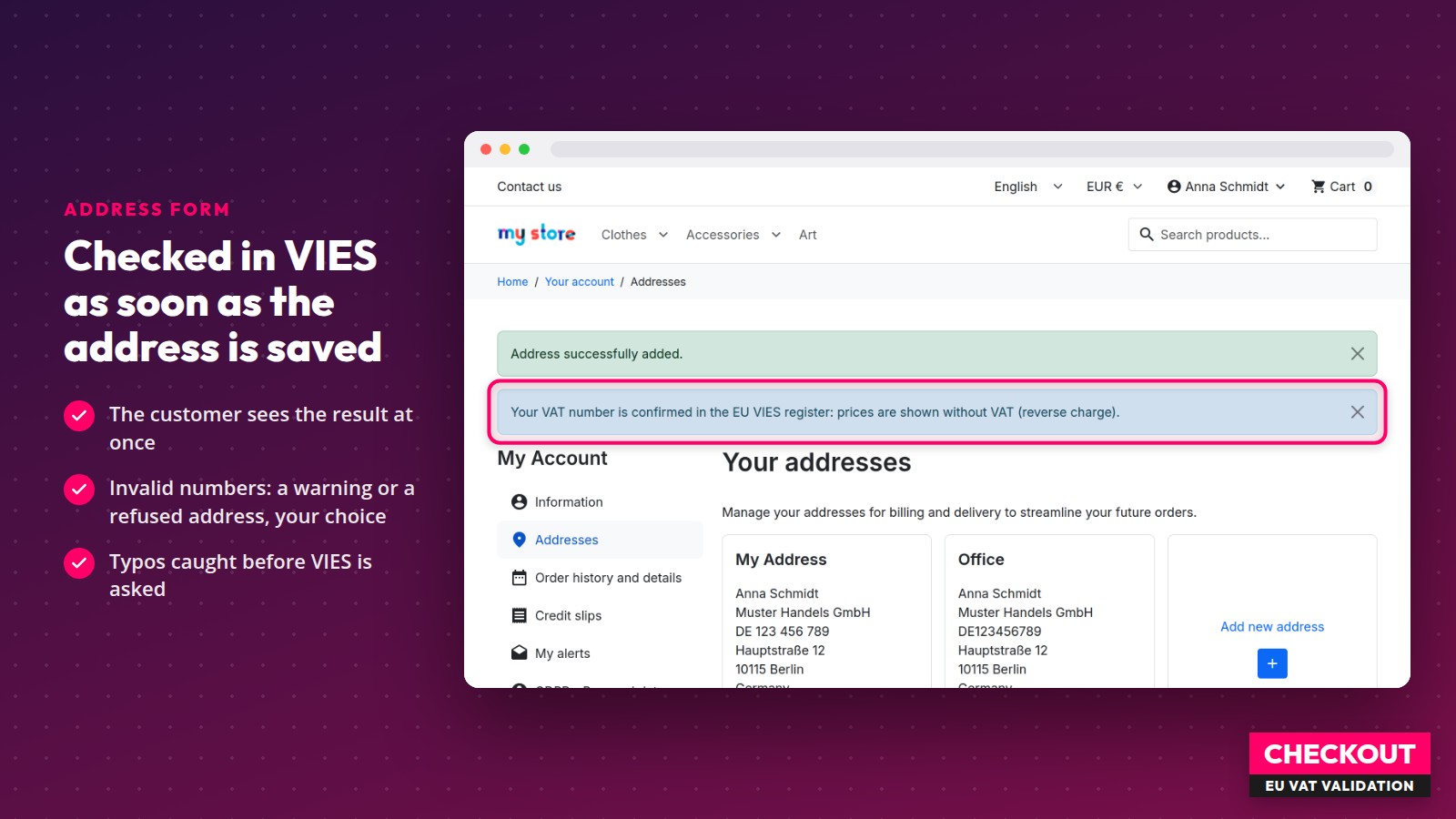The image size is (1456, 819).
Task: Open the Accessories menu
Action: point(733,235)
